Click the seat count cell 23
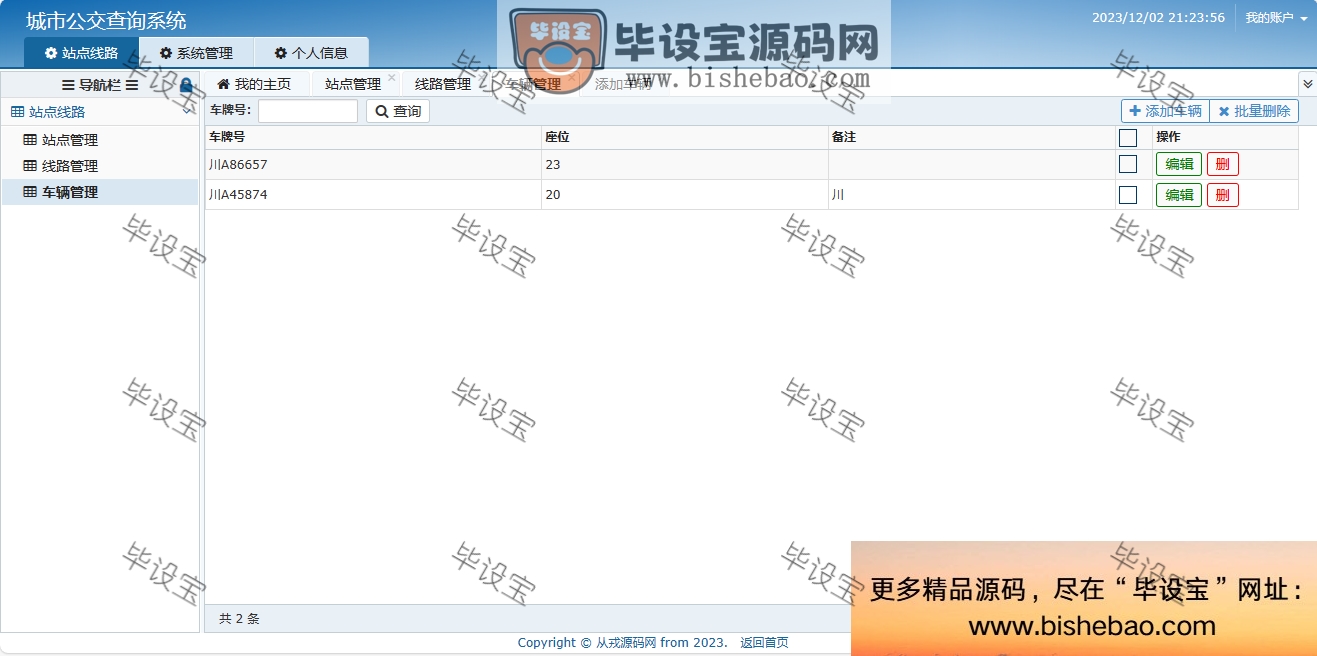1317x656 pixels. [685, 164]
